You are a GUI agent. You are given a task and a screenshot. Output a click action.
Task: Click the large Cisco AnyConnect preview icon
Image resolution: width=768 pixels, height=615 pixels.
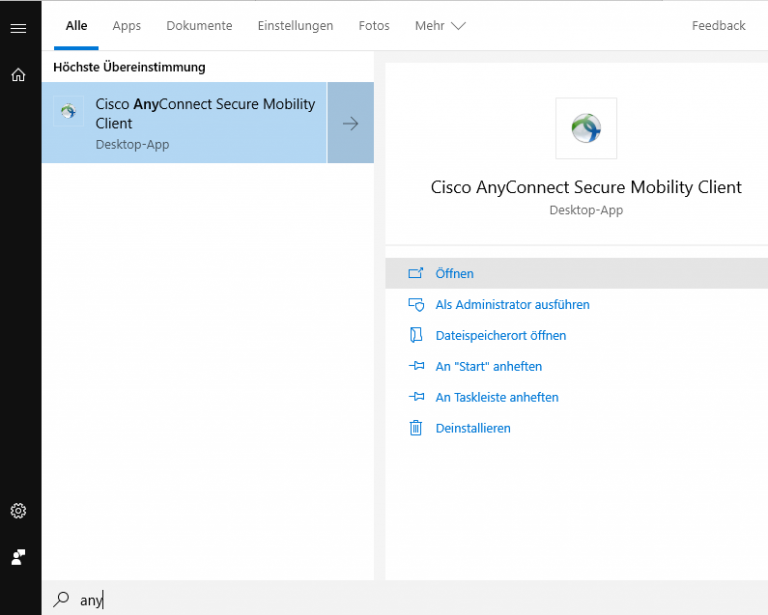pyautogui.click(x=586, y=128)
